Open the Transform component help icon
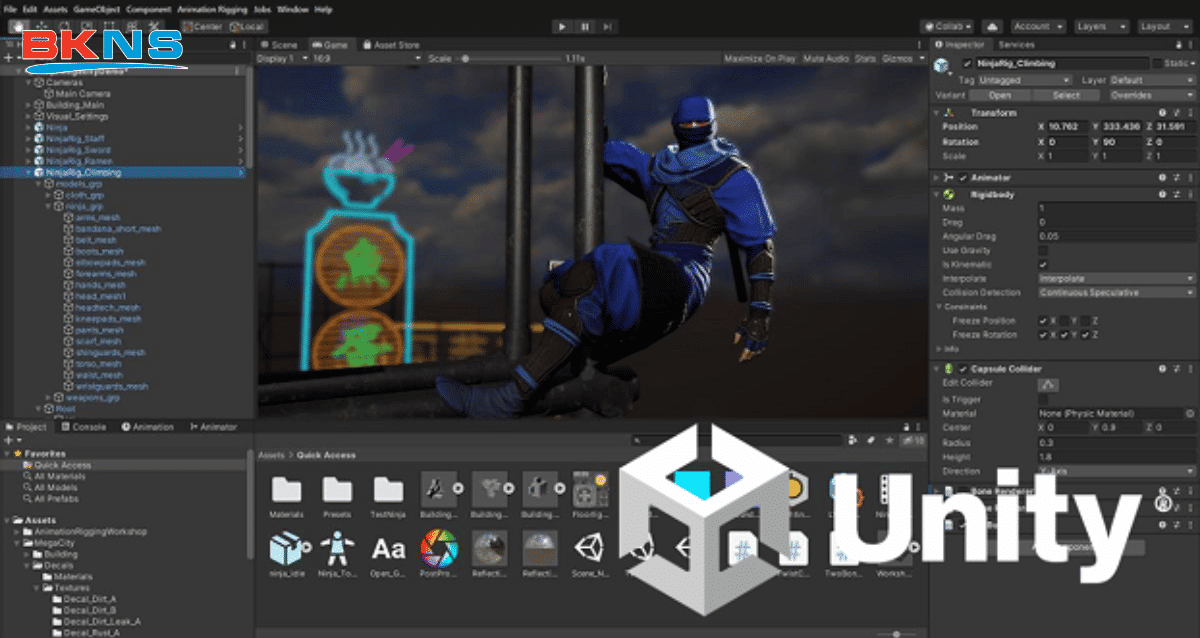 click(1162, 113)
